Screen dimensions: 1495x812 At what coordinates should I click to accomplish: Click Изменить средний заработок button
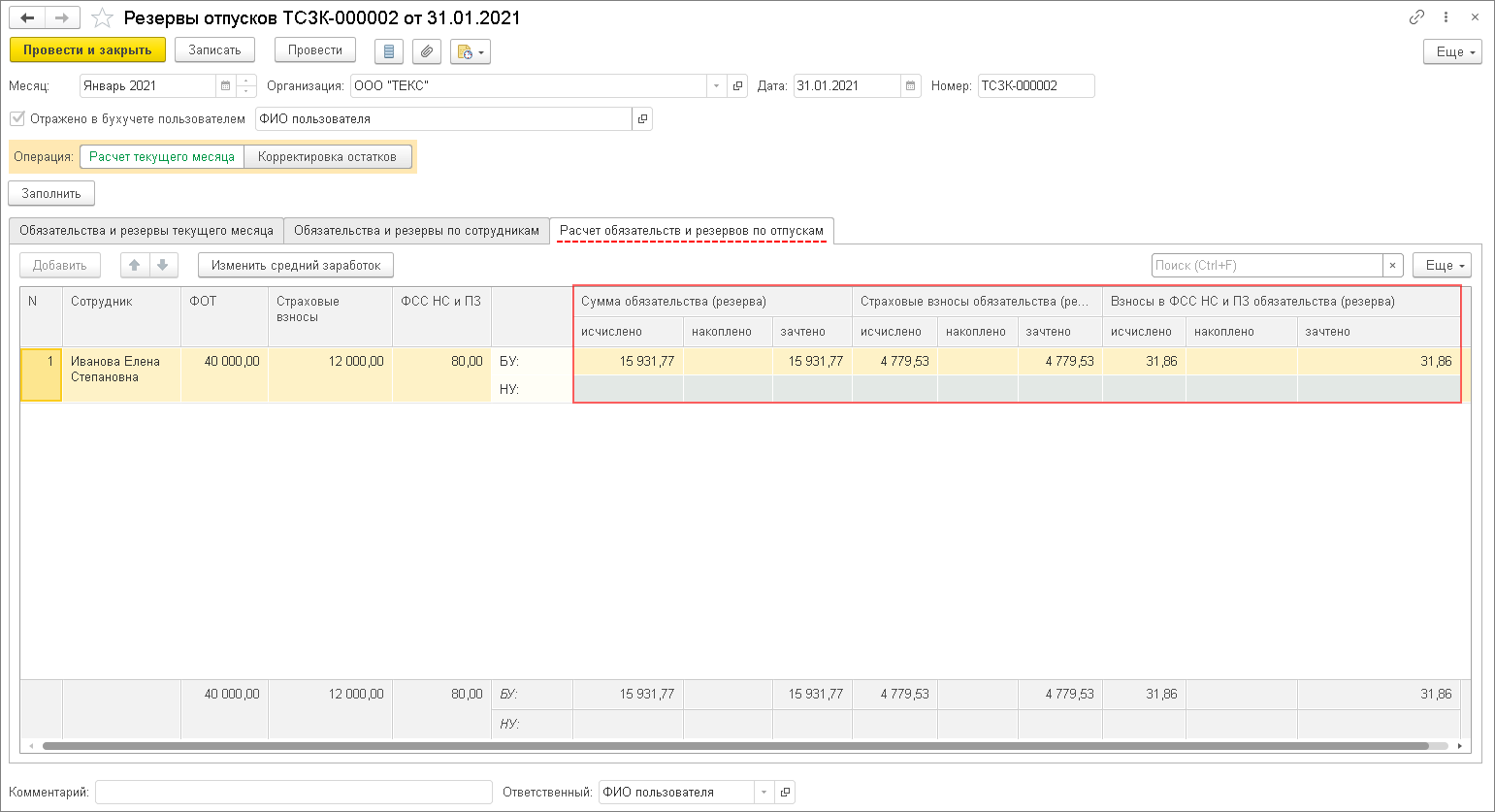point(296,266)
